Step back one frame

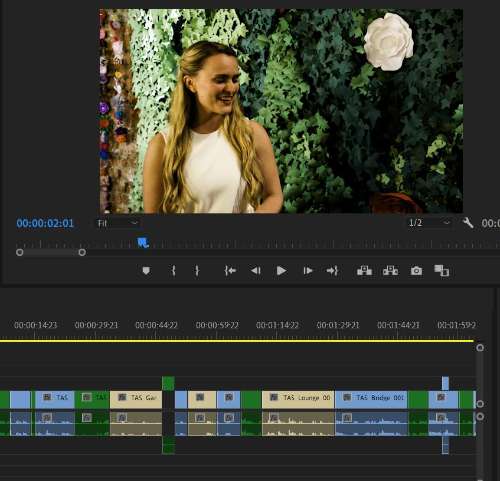(256, 271)
